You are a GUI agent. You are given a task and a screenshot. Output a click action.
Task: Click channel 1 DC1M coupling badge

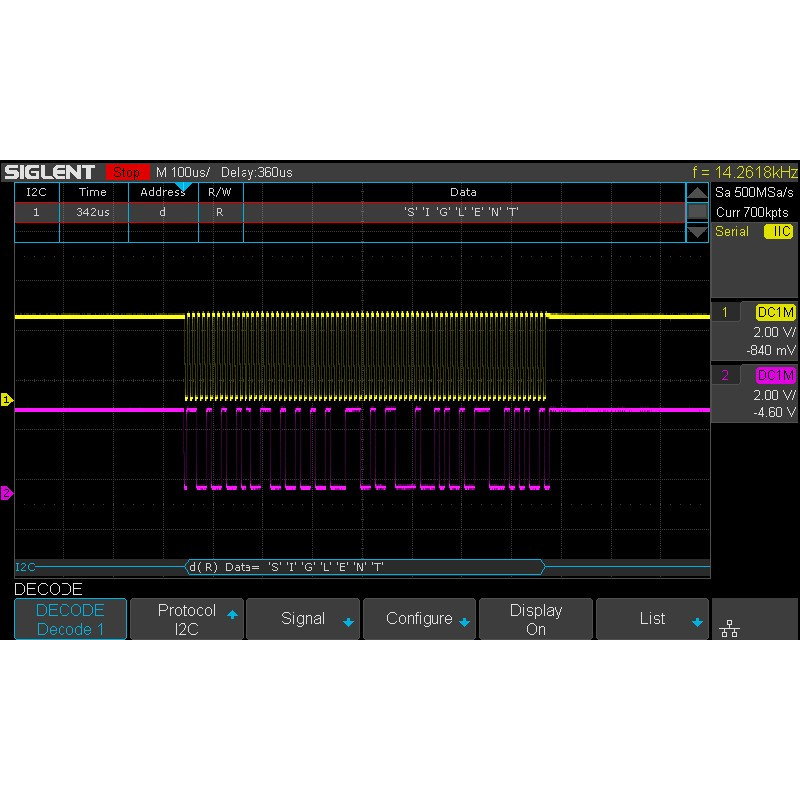point(777,312)
